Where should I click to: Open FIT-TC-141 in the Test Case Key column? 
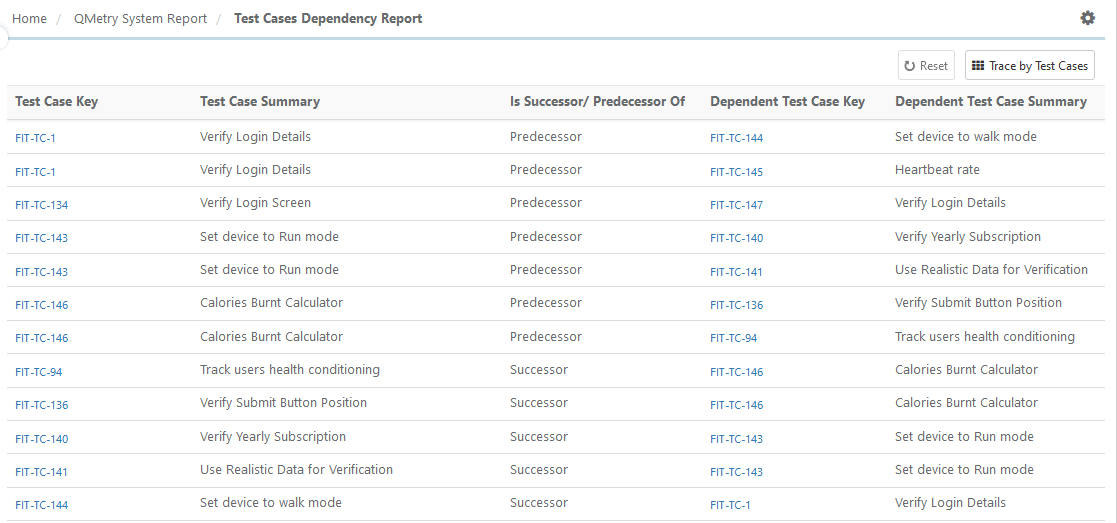pyautogui.click(x=41, y=472)
